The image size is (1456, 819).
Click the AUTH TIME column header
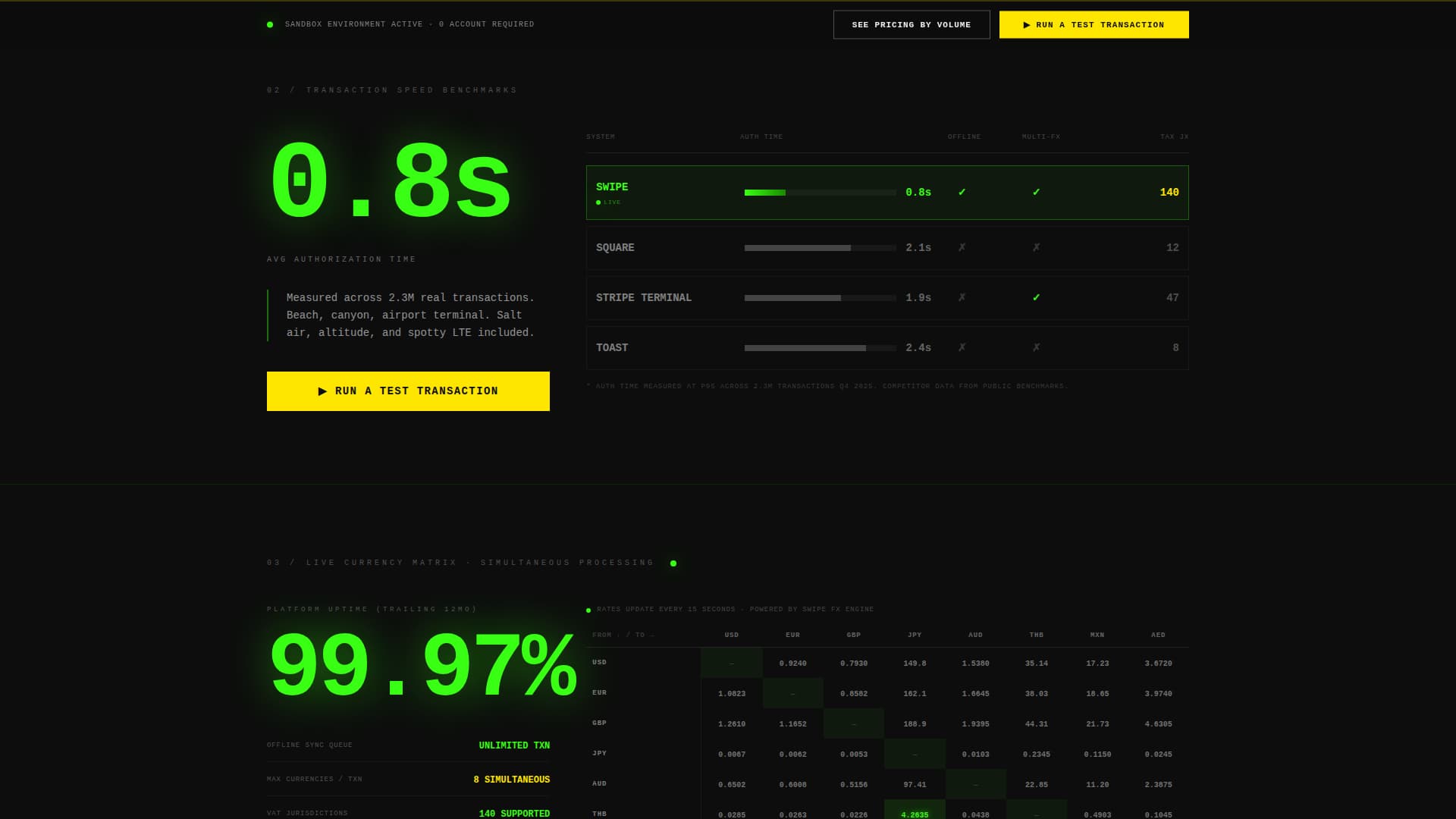(761, 137)
